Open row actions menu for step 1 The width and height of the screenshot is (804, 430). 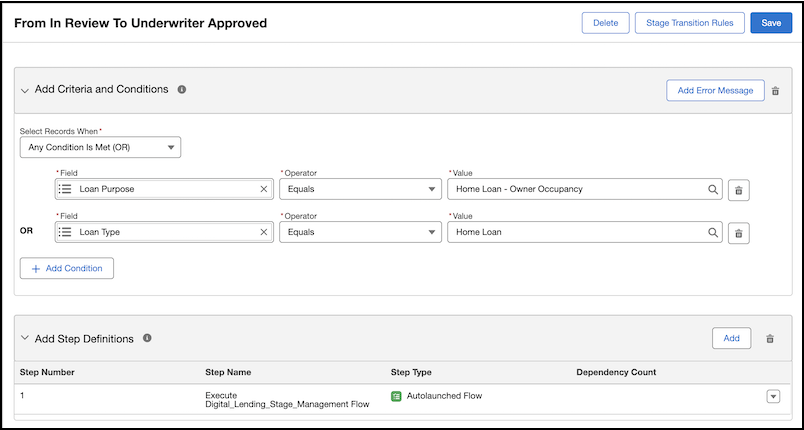coord(773,397)
